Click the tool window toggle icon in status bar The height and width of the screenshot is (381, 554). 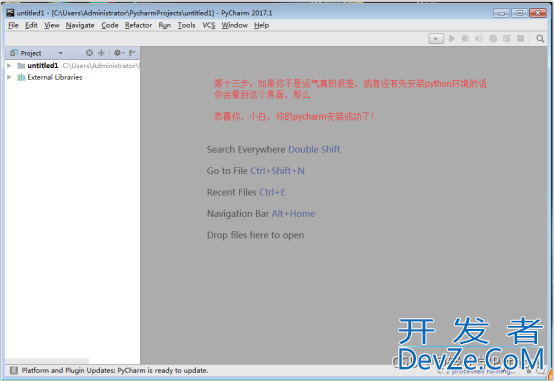point(14,370)
